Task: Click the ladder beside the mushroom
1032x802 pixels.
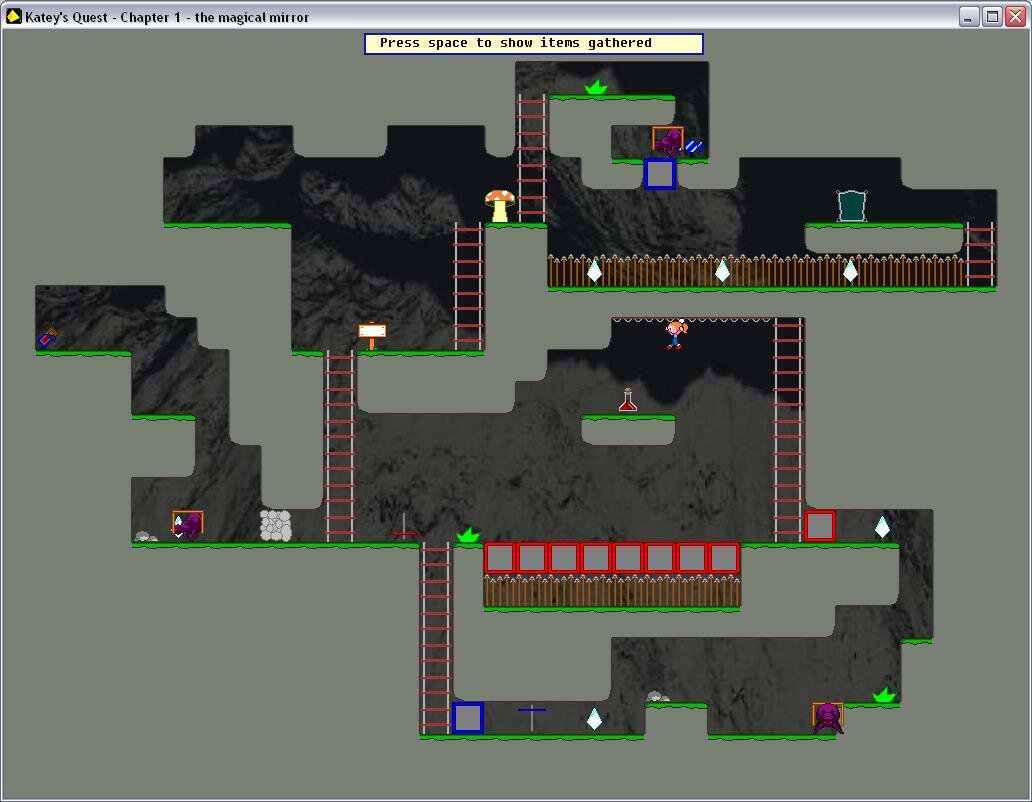Action: coord(532,158)
